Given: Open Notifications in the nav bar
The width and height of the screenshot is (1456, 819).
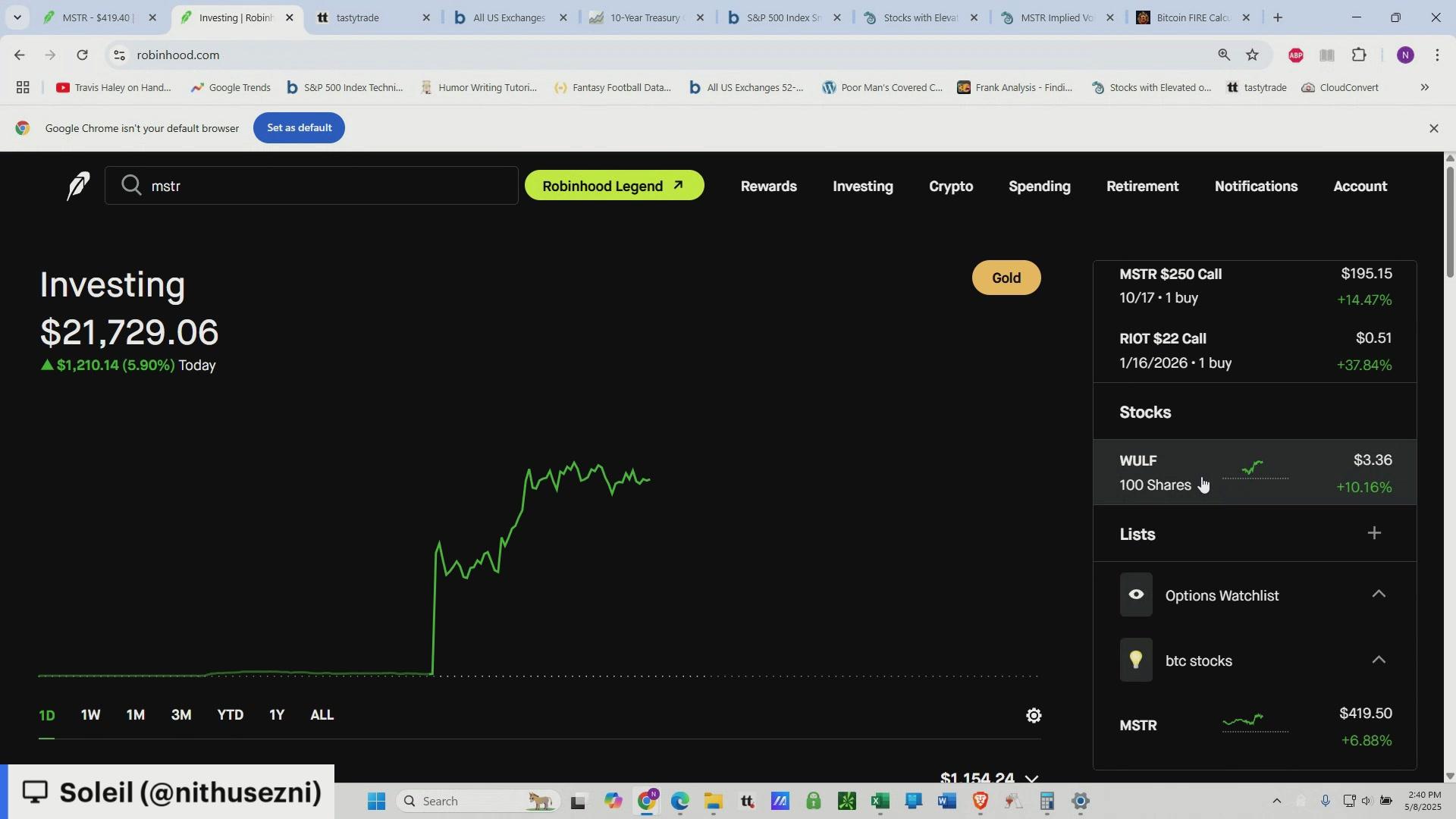Looking at the screenshot, I should pyautogui.click(x=1256, y=187).
